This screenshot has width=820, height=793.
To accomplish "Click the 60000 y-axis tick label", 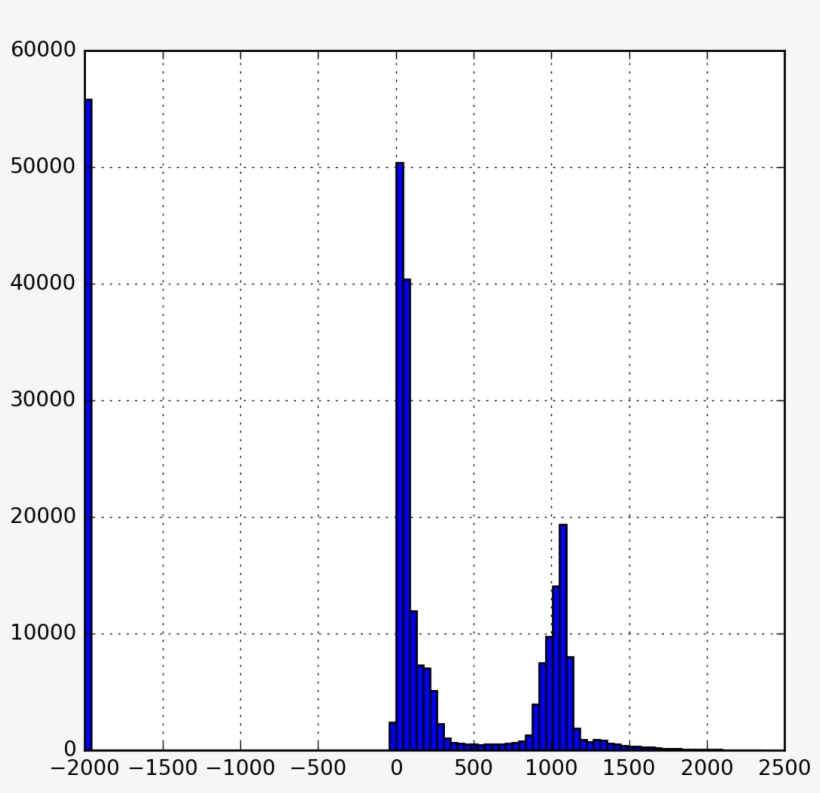I will (45, 47).
